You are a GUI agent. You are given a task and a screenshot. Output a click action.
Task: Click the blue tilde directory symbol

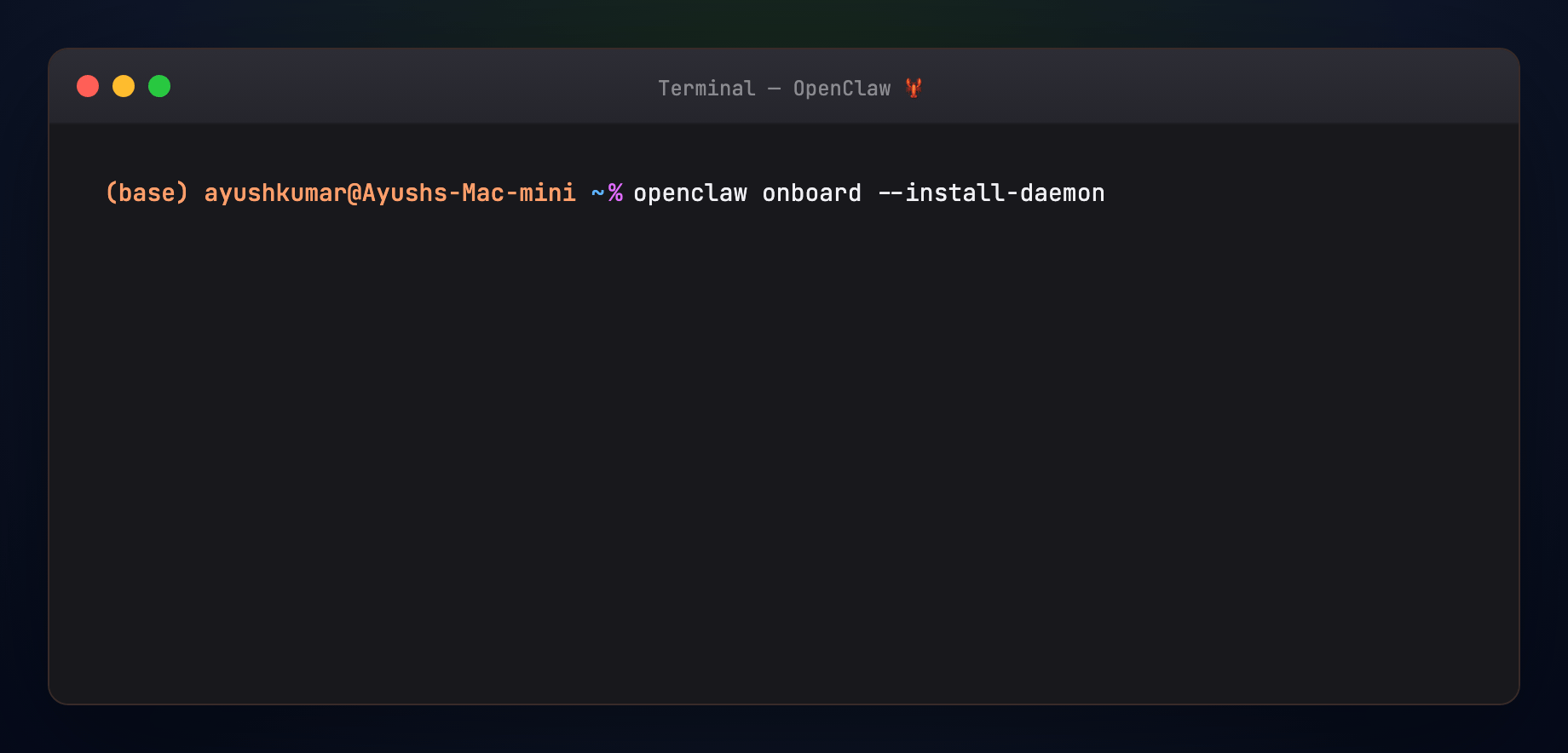[x=597, y=193]
